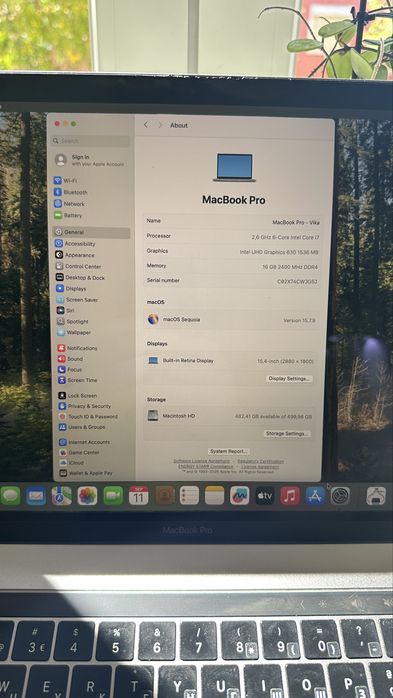Edit the computer name MacBook Pro - Vika

296,222
